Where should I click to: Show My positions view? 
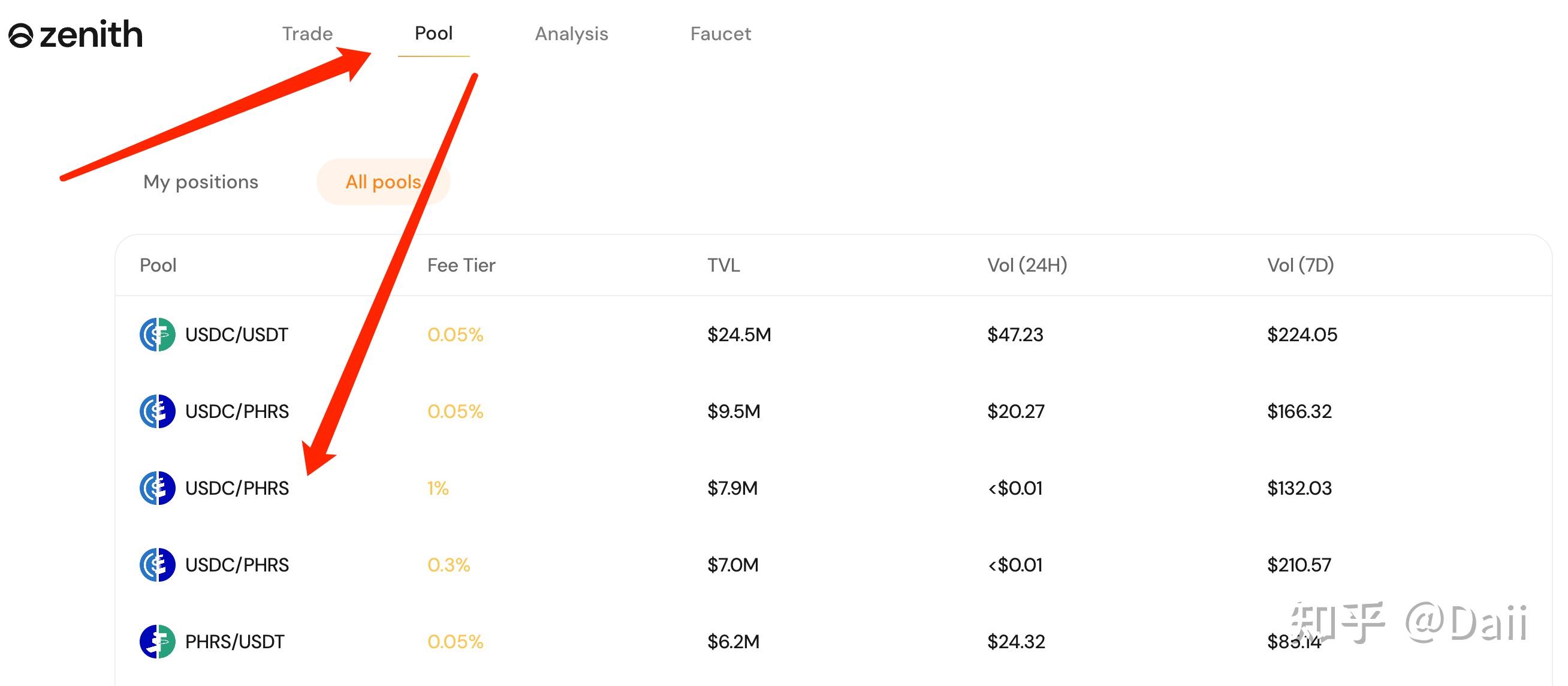click(201, 181)
